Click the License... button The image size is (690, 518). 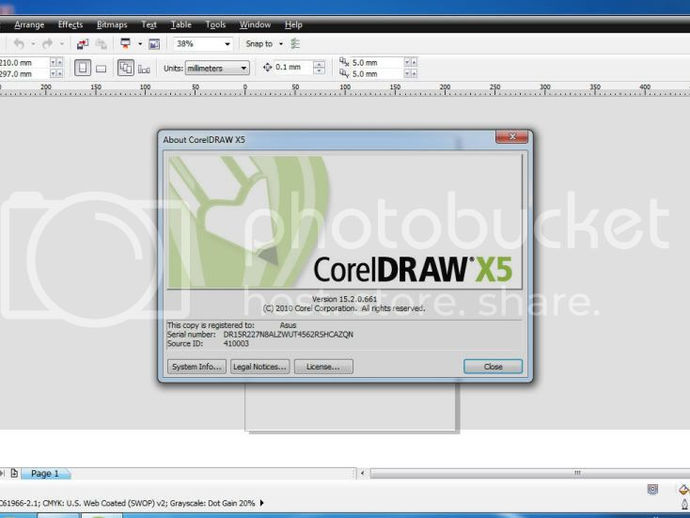coord(323,367)
